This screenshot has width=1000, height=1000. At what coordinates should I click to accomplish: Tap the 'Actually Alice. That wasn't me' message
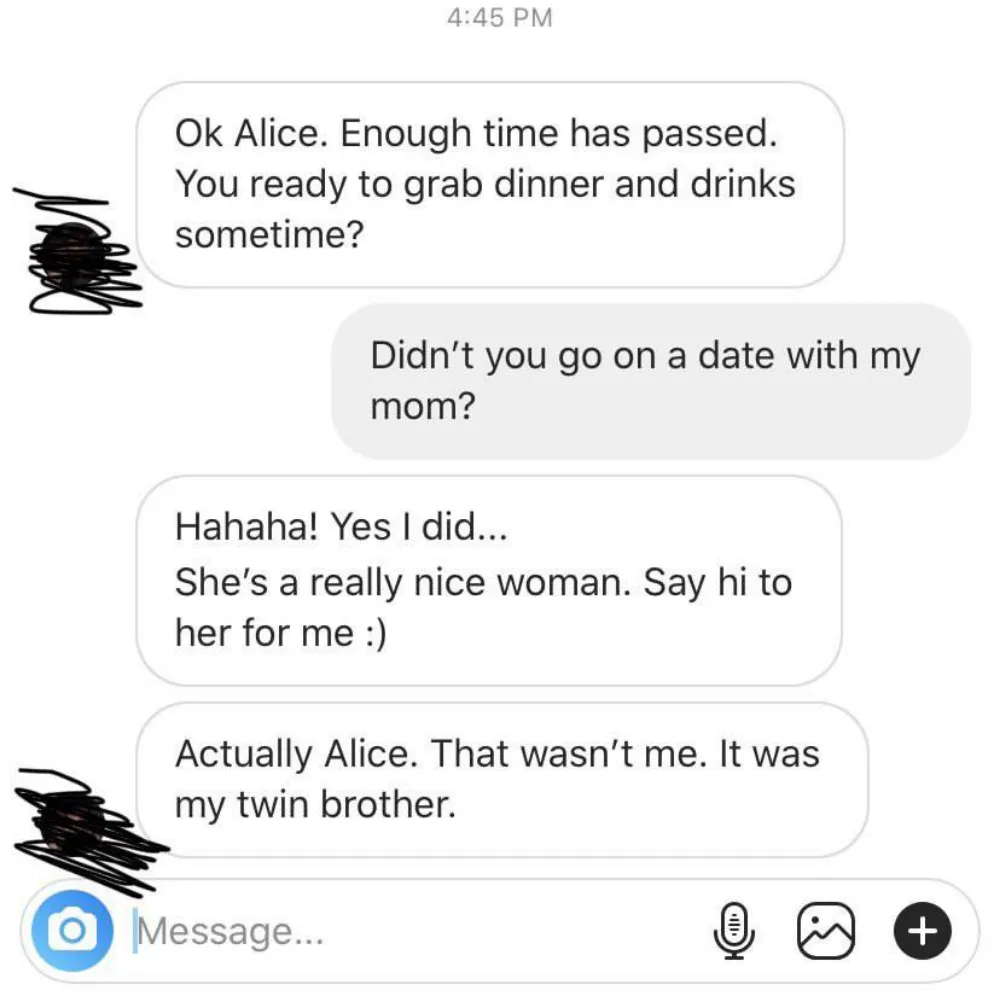coord(502,779)
